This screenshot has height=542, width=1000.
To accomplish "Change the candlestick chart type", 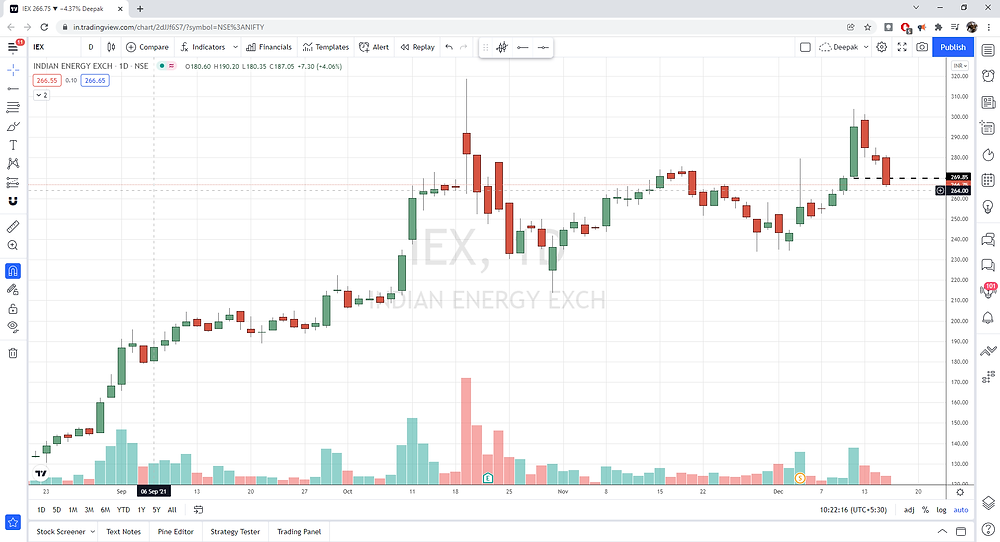I will click(111, 47).
